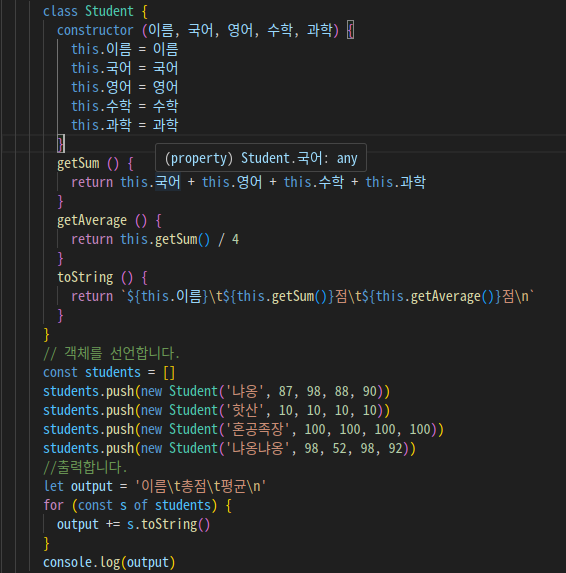Click 'this.수학' on the constructor assignment line
566x573 pixels.
point(101,106)
